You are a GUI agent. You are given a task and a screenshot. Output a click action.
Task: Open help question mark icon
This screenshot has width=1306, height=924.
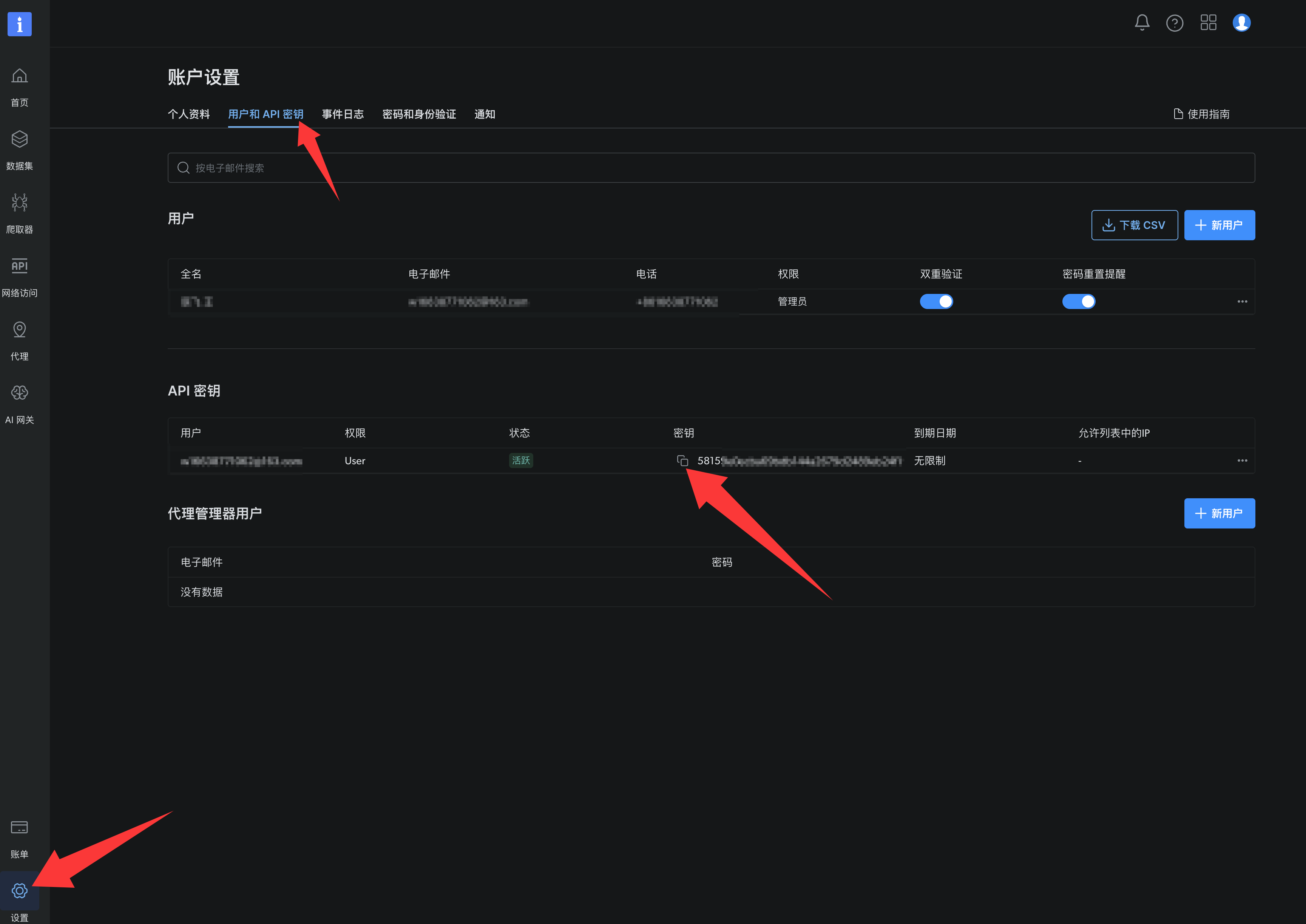point(1174,23)
